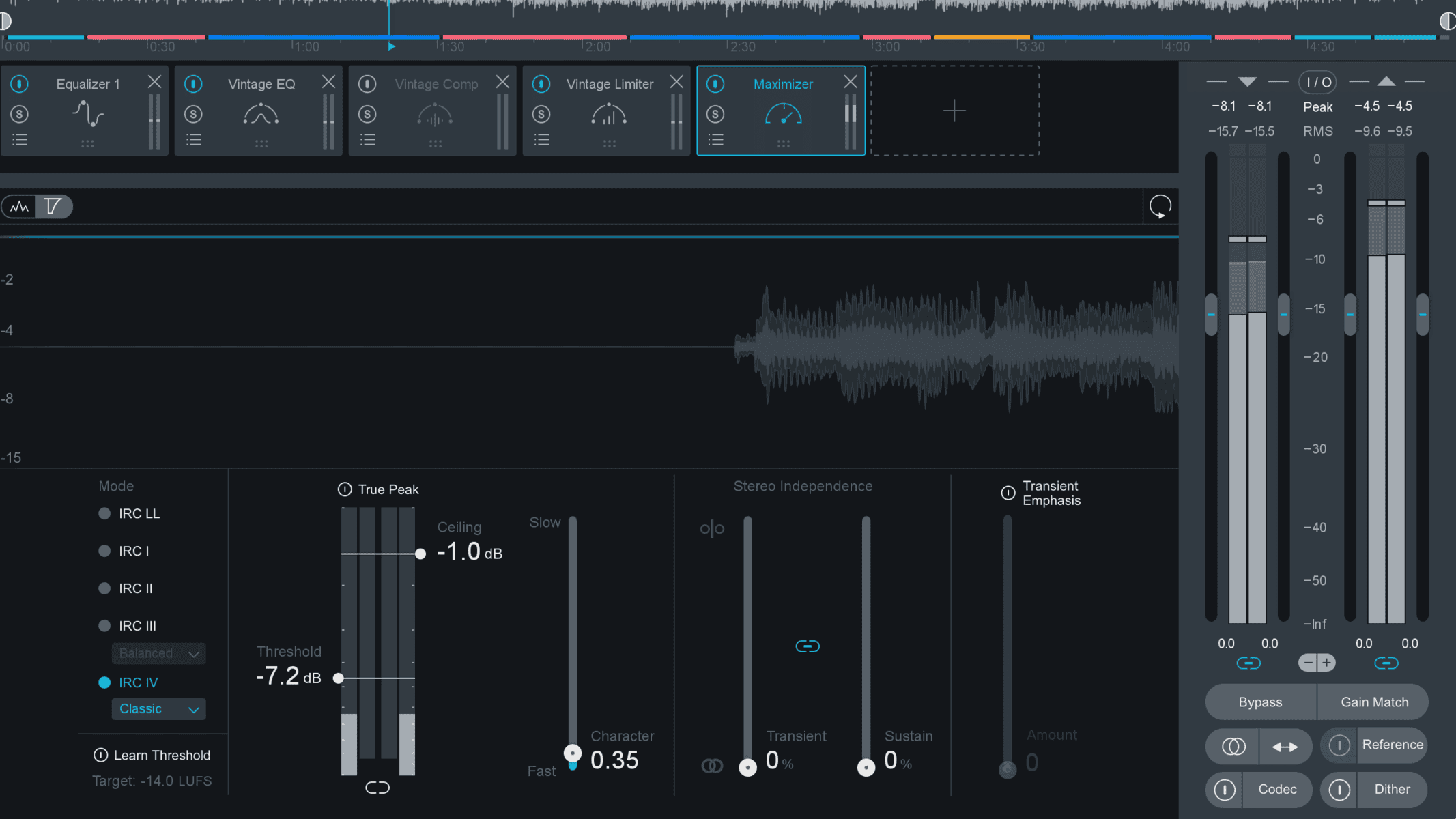The height and width of the screenshot is (819, 1456).
Task: Click the Transient stereo independence knob
Action: [748, 768]
